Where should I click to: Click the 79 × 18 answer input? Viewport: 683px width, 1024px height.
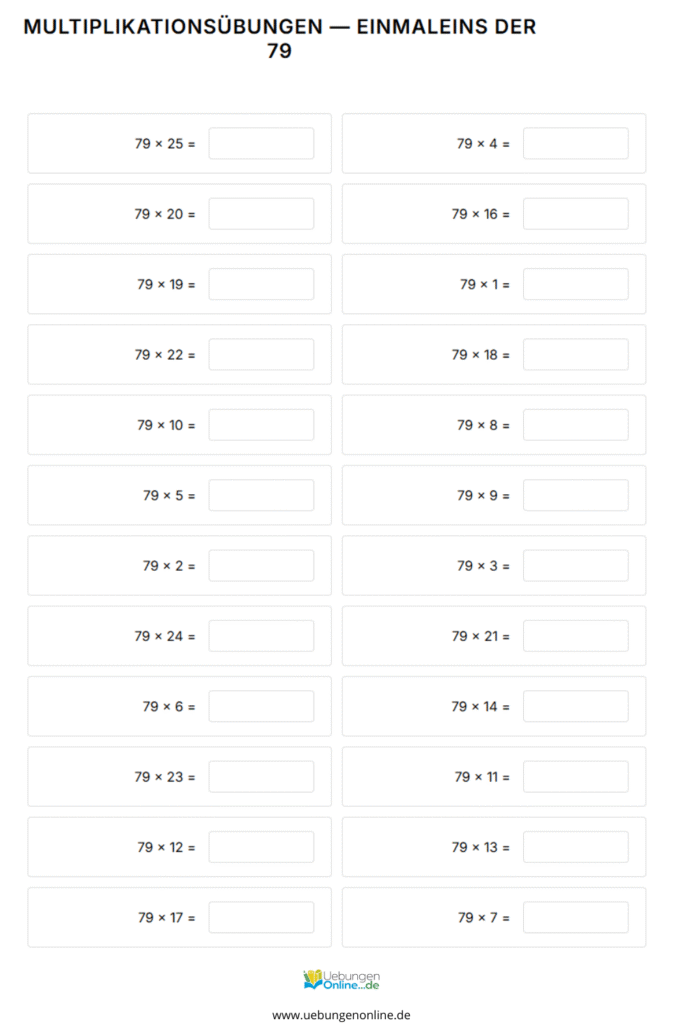(575, 354)
